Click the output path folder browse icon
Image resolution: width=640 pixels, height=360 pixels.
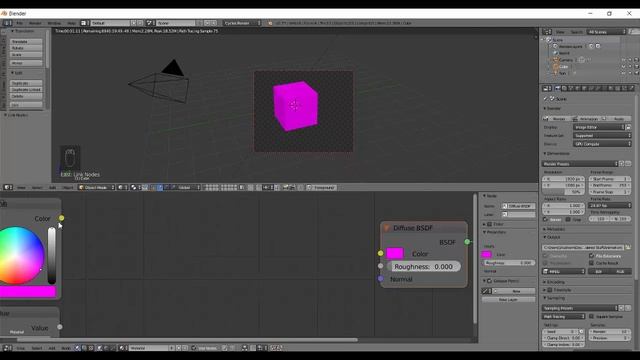628,247
